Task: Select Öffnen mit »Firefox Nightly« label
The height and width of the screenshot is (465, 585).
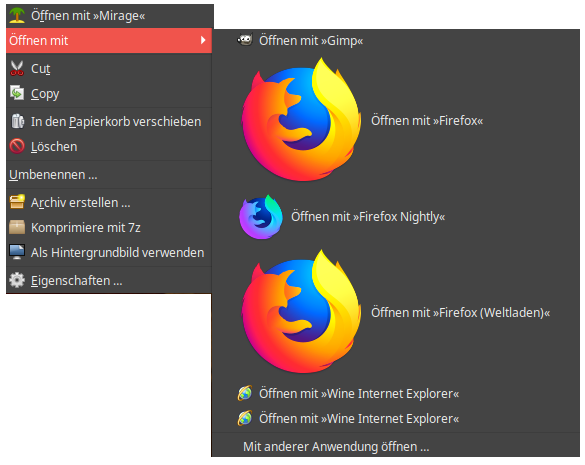Action: tap(368, 216)
